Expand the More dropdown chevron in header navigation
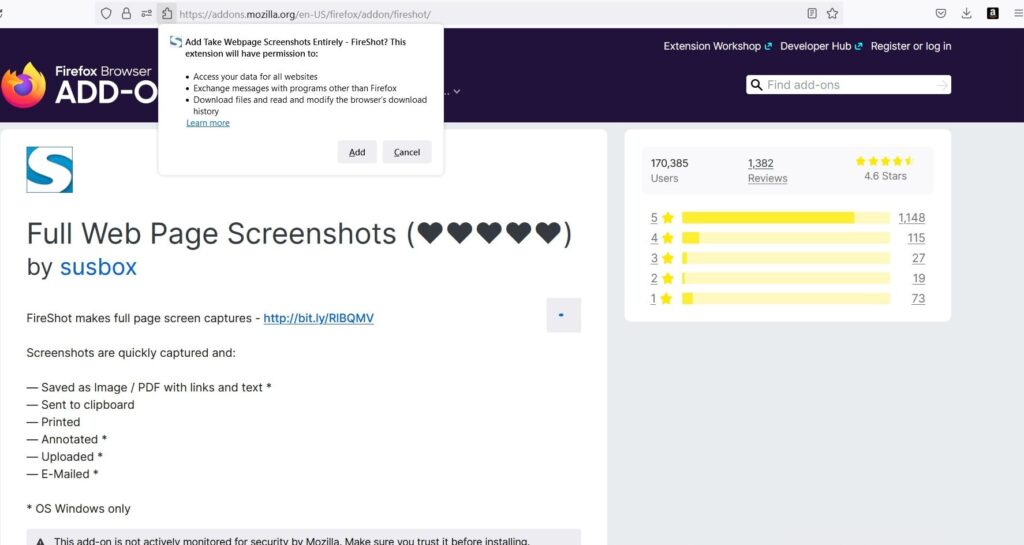The width and height of the screenshot is (1024, 545). tap(456, 91)
